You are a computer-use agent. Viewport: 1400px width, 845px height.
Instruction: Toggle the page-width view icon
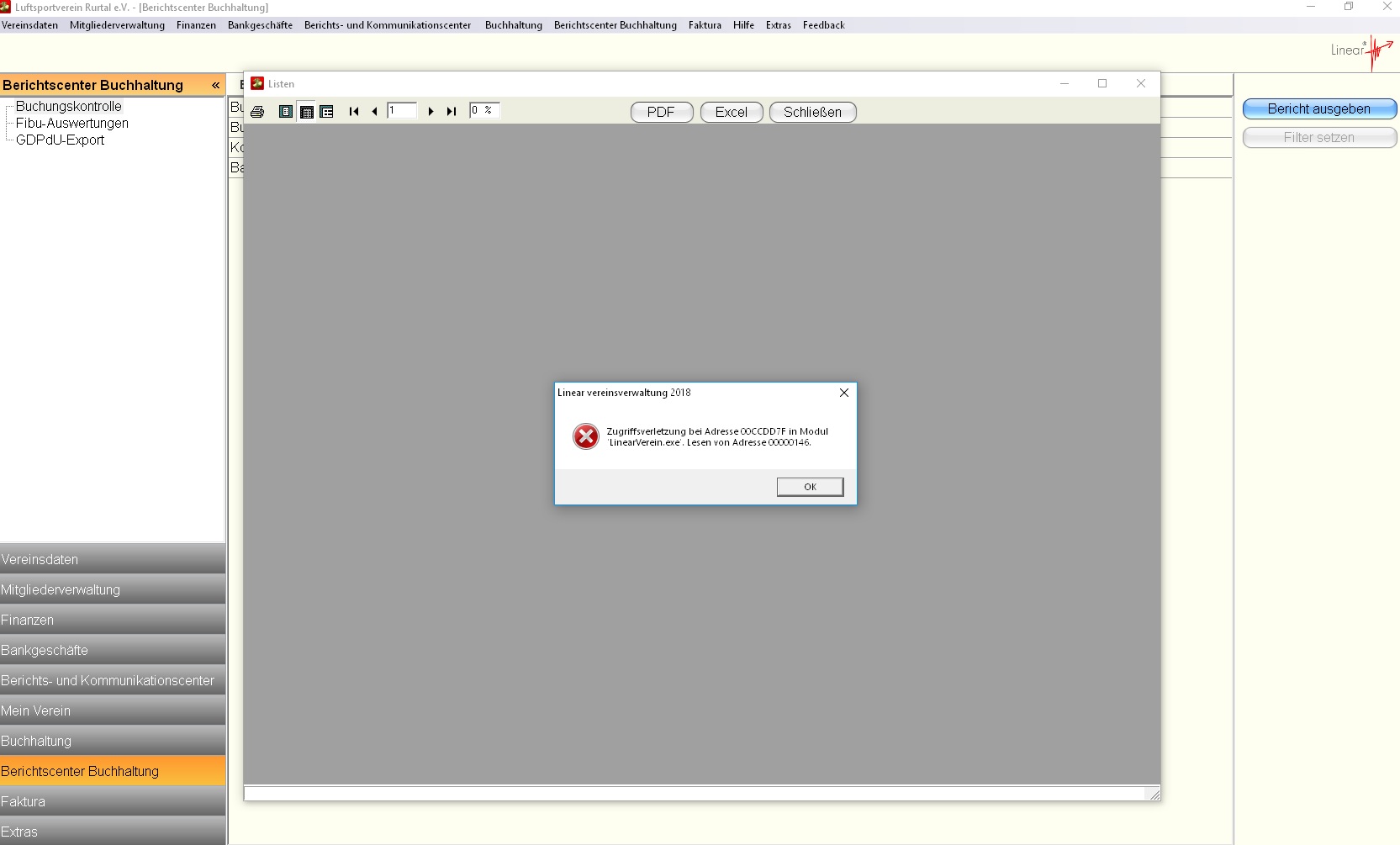coord(307,112)
